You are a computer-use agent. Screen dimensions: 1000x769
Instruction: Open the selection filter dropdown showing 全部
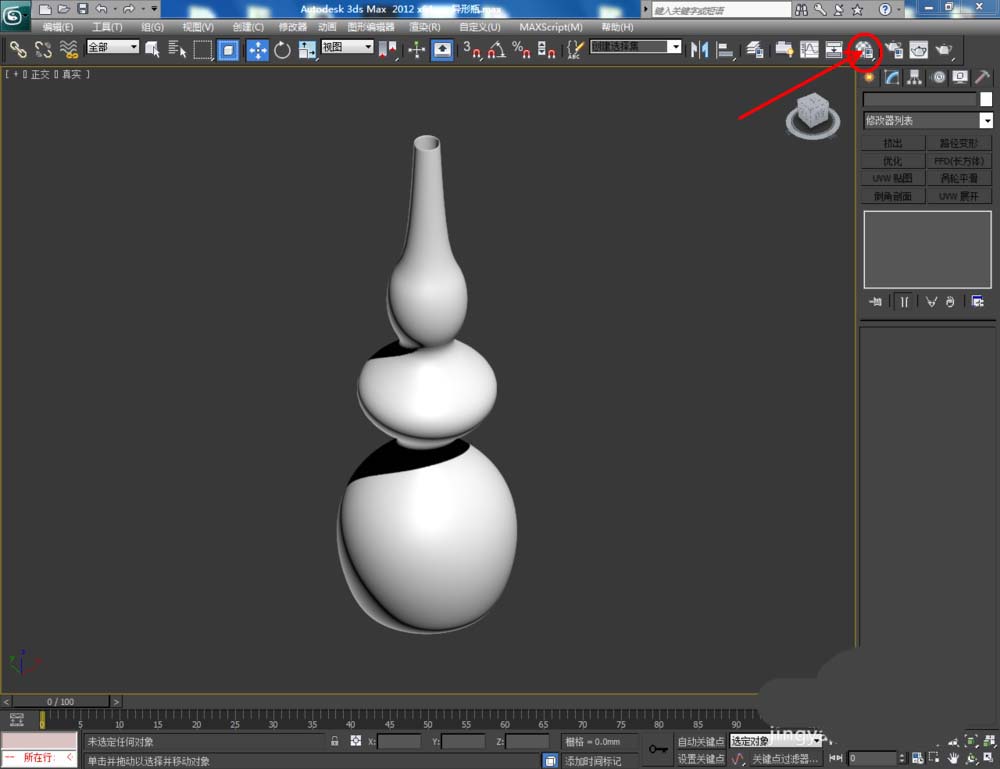[x=113, y=47]
